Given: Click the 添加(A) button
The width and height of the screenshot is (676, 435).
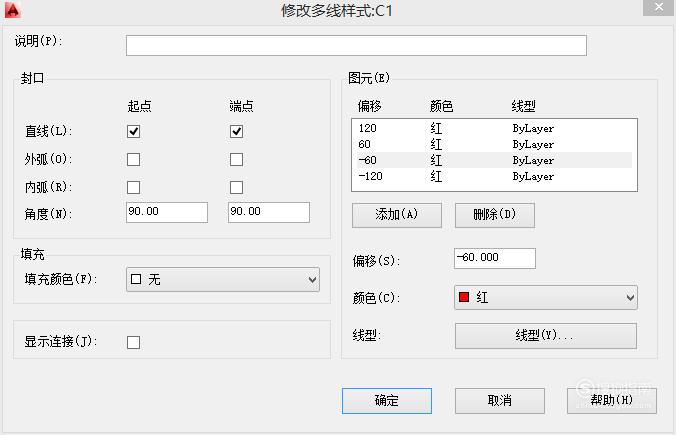Looking at the screenshot, I should 397,215.
